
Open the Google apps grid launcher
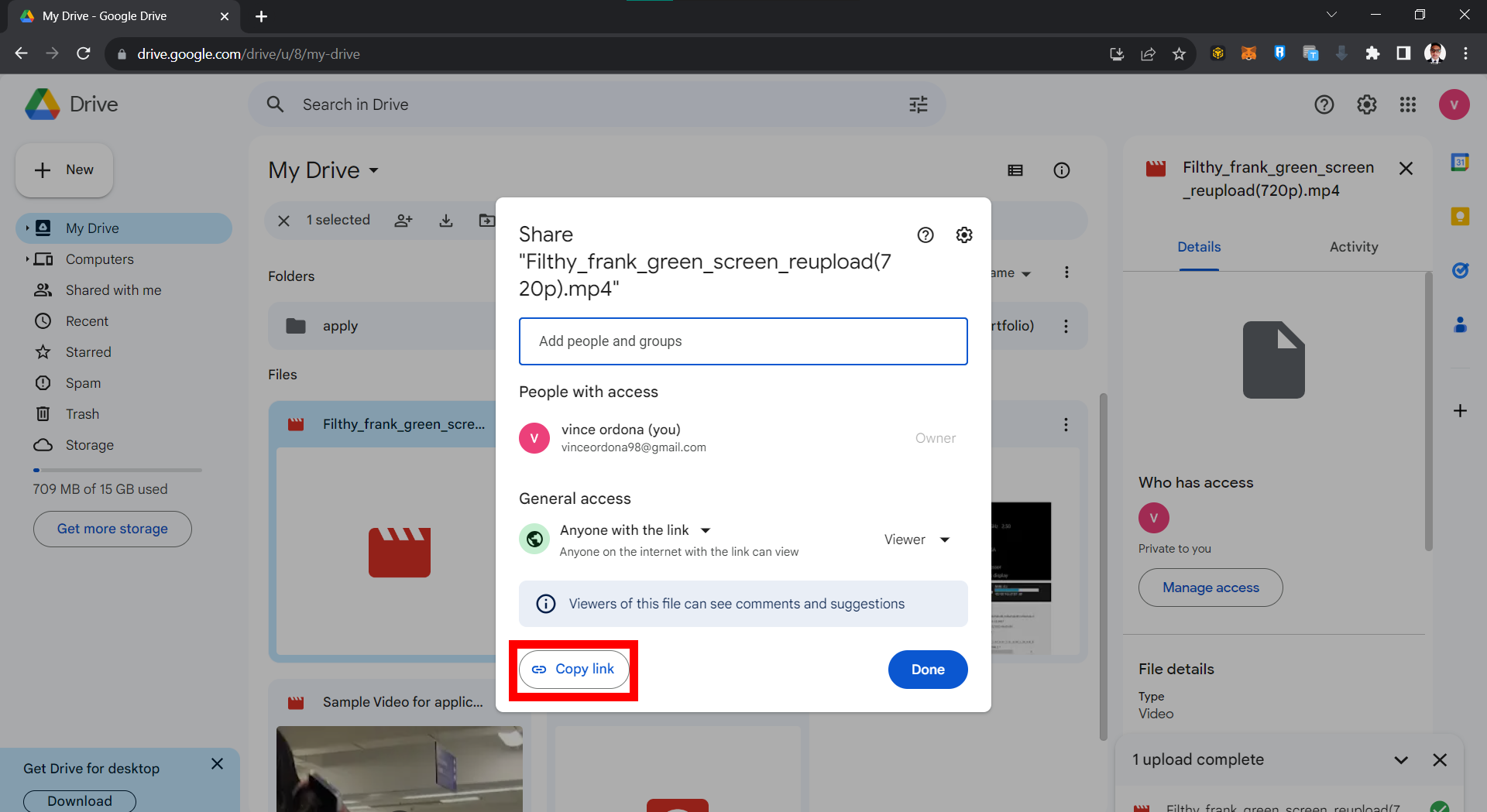coord(1408,104)
